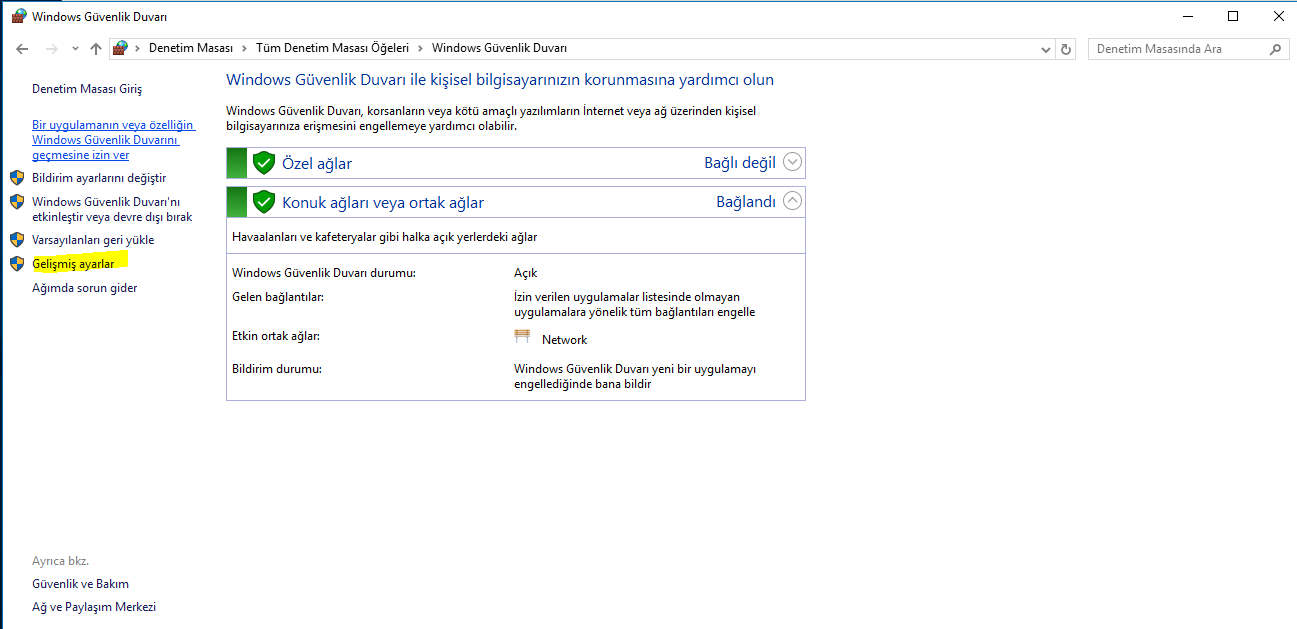
Task: Open Varsayılanları geri yükle link
Action: 93,240
